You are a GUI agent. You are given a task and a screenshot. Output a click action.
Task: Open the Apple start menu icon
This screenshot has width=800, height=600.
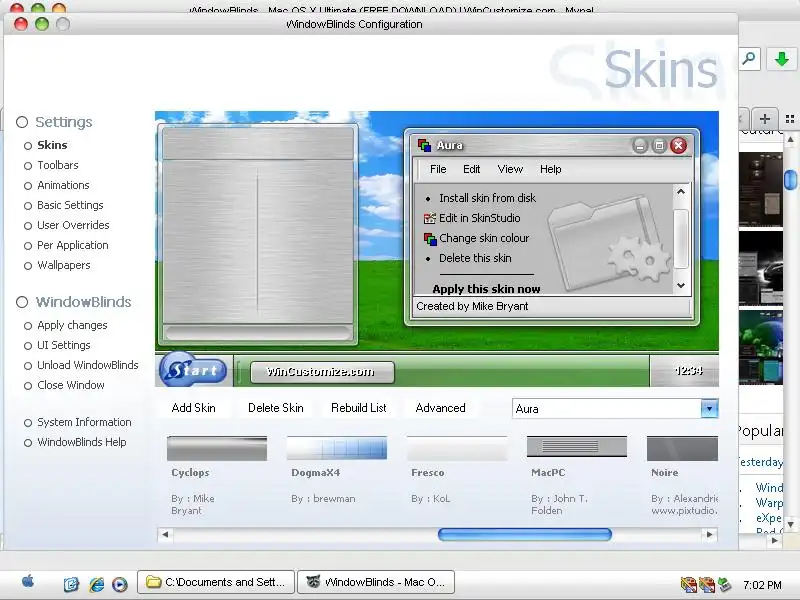point(29,581)
